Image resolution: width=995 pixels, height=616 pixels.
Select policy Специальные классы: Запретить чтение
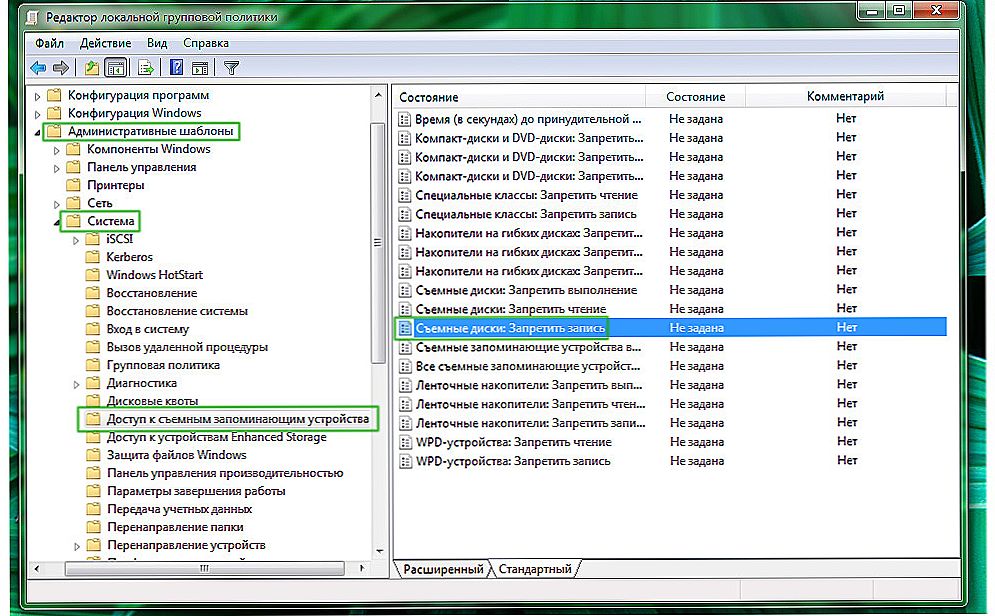tap(527, 195)
